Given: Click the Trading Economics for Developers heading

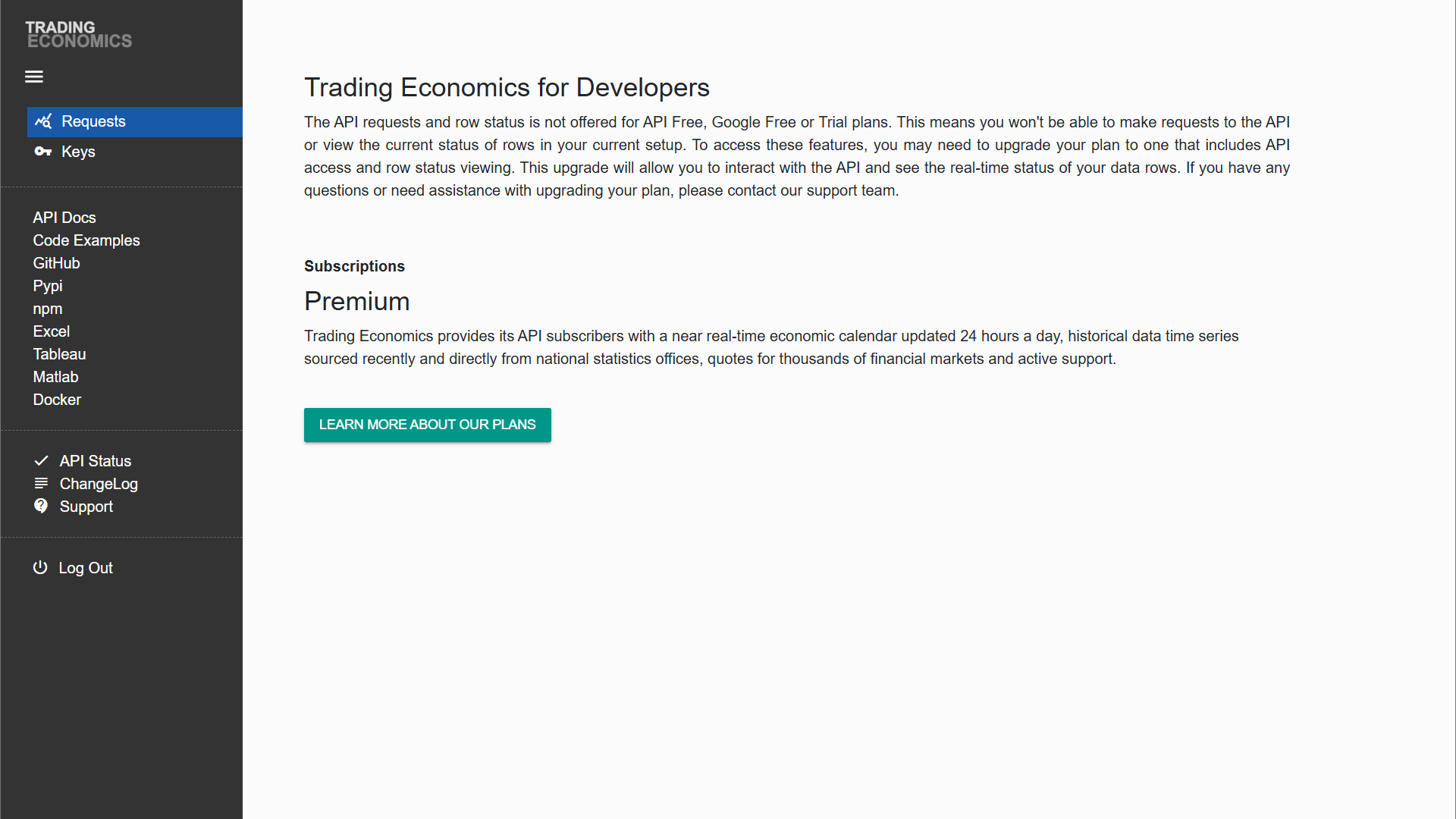Looking at the screenshot, I should pyautogui.click(x=507, y=87).
